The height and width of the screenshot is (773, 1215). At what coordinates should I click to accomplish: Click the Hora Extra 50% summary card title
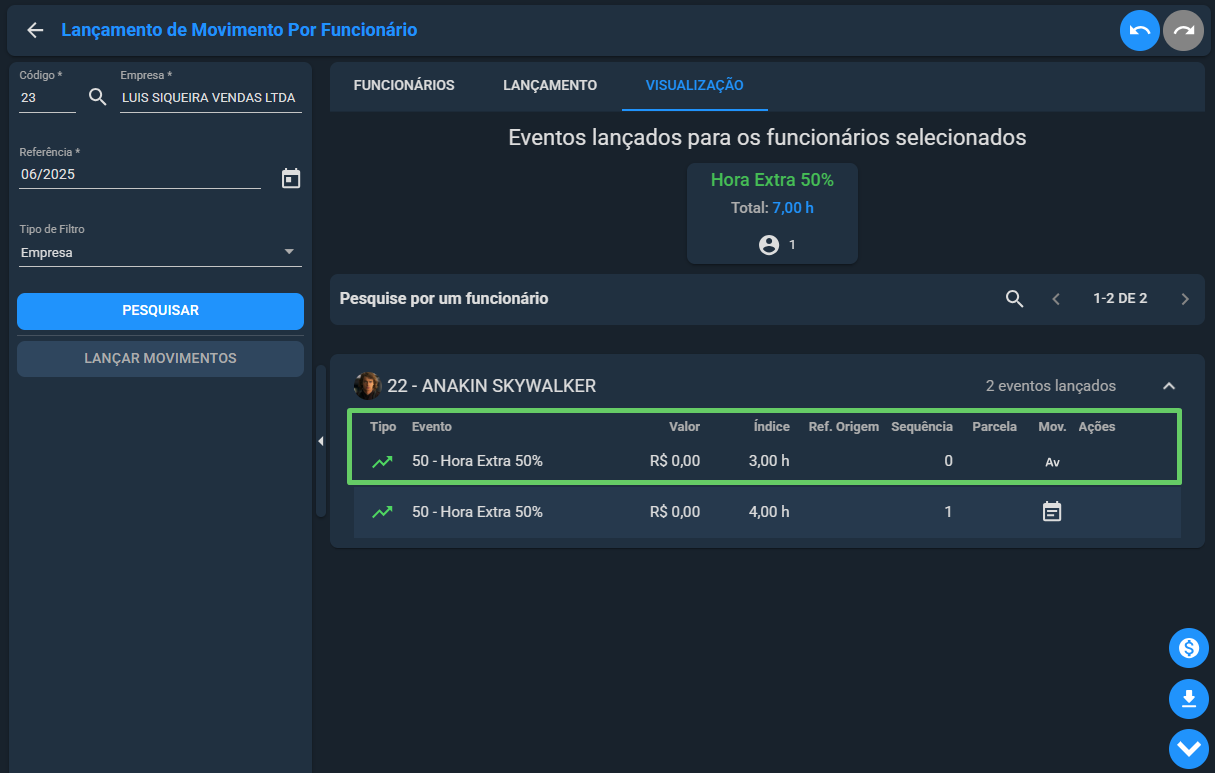[772, 180]
